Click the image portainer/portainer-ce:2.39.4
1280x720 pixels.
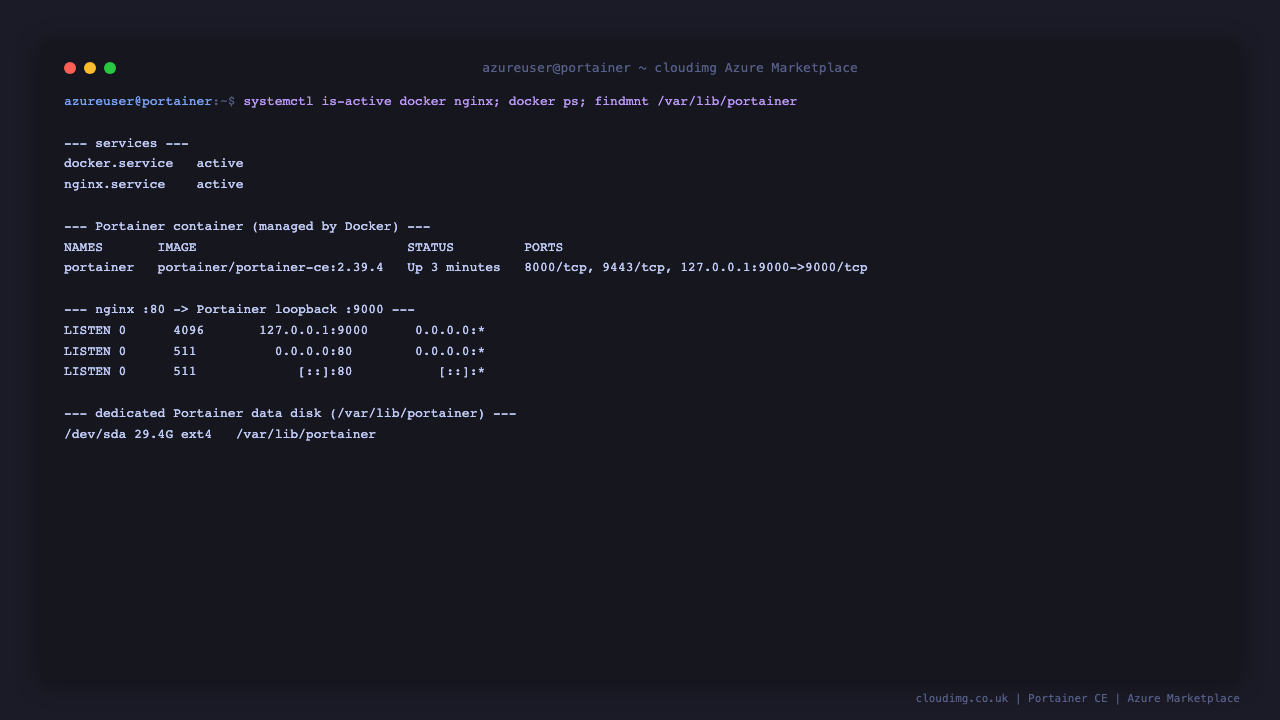pos(270,268)
